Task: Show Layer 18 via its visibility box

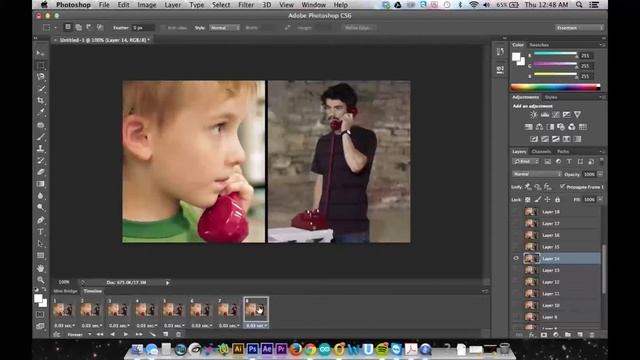Action: 516,212
